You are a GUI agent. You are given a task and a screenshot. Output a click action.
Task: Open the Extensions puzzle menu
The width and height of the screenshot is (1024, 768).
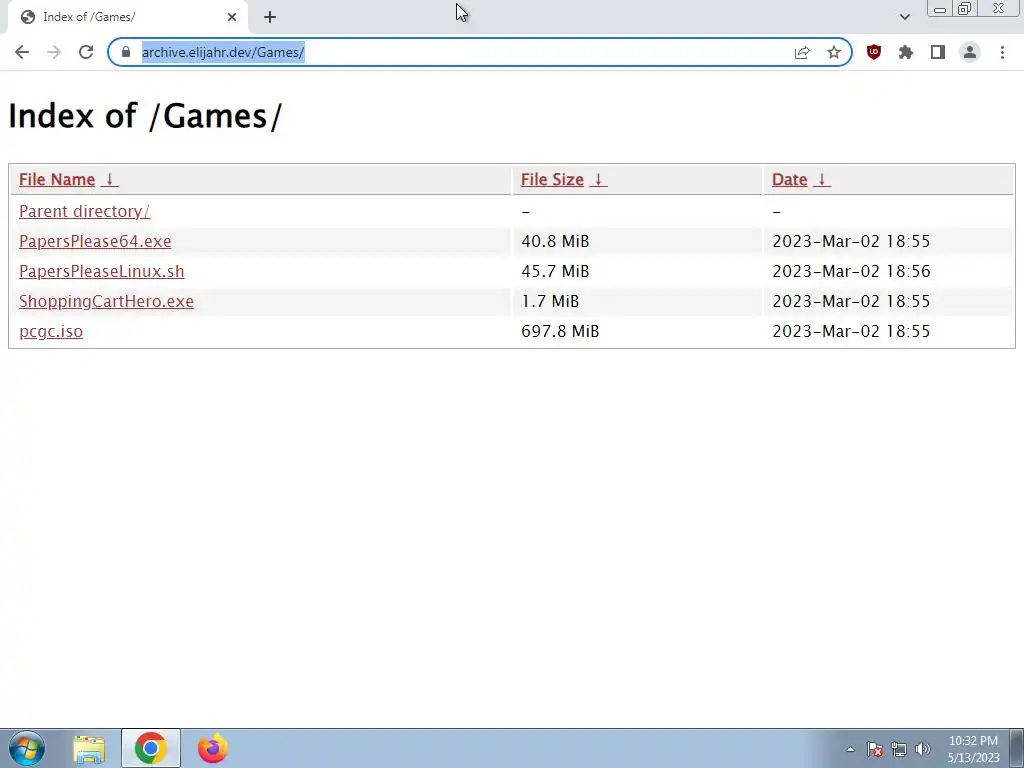pos(906,52)
